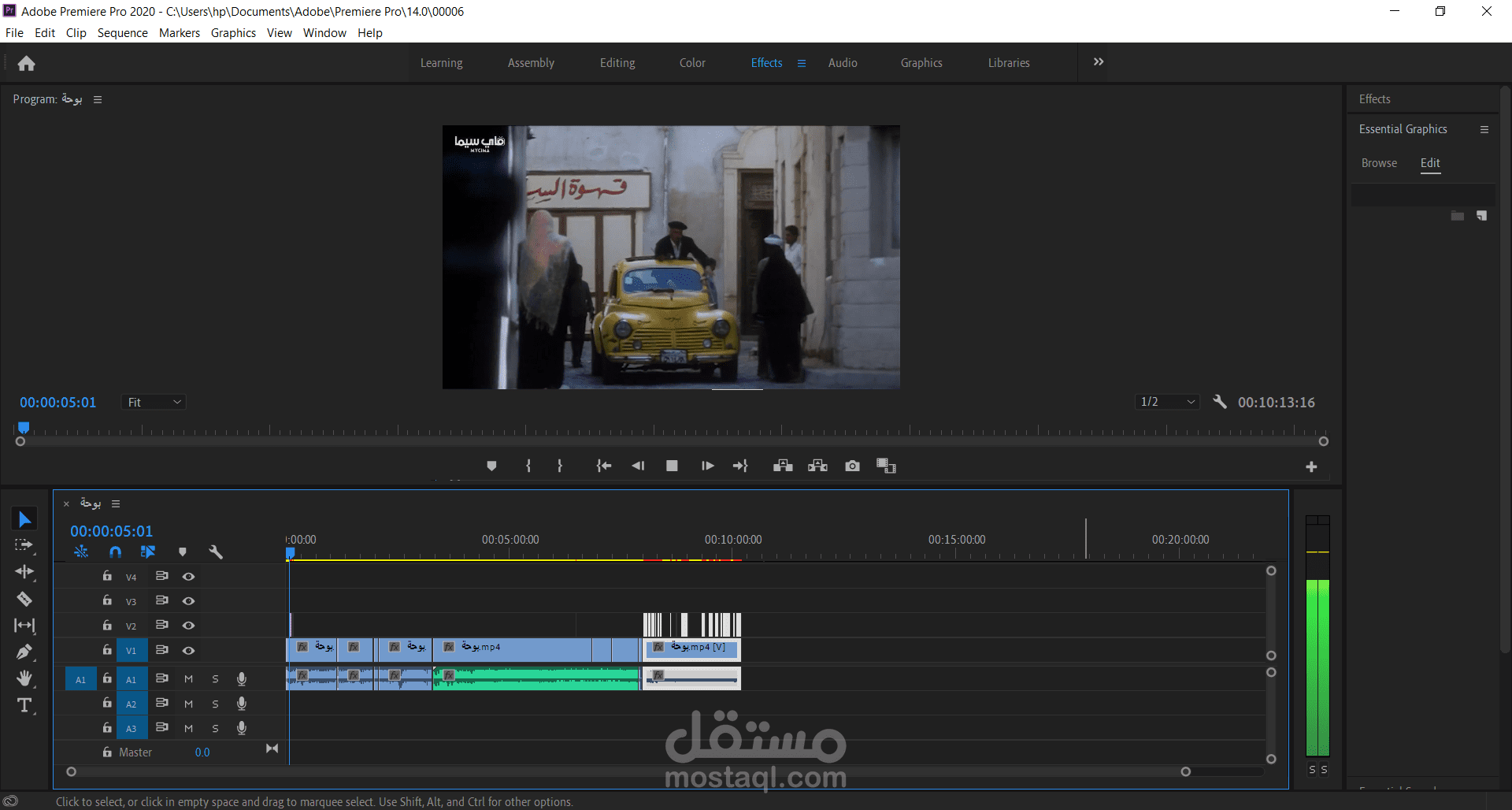Mark In point in Program monitor
Image resolution: width=1512 pixels, height=810 pixels.
[528, 466]
